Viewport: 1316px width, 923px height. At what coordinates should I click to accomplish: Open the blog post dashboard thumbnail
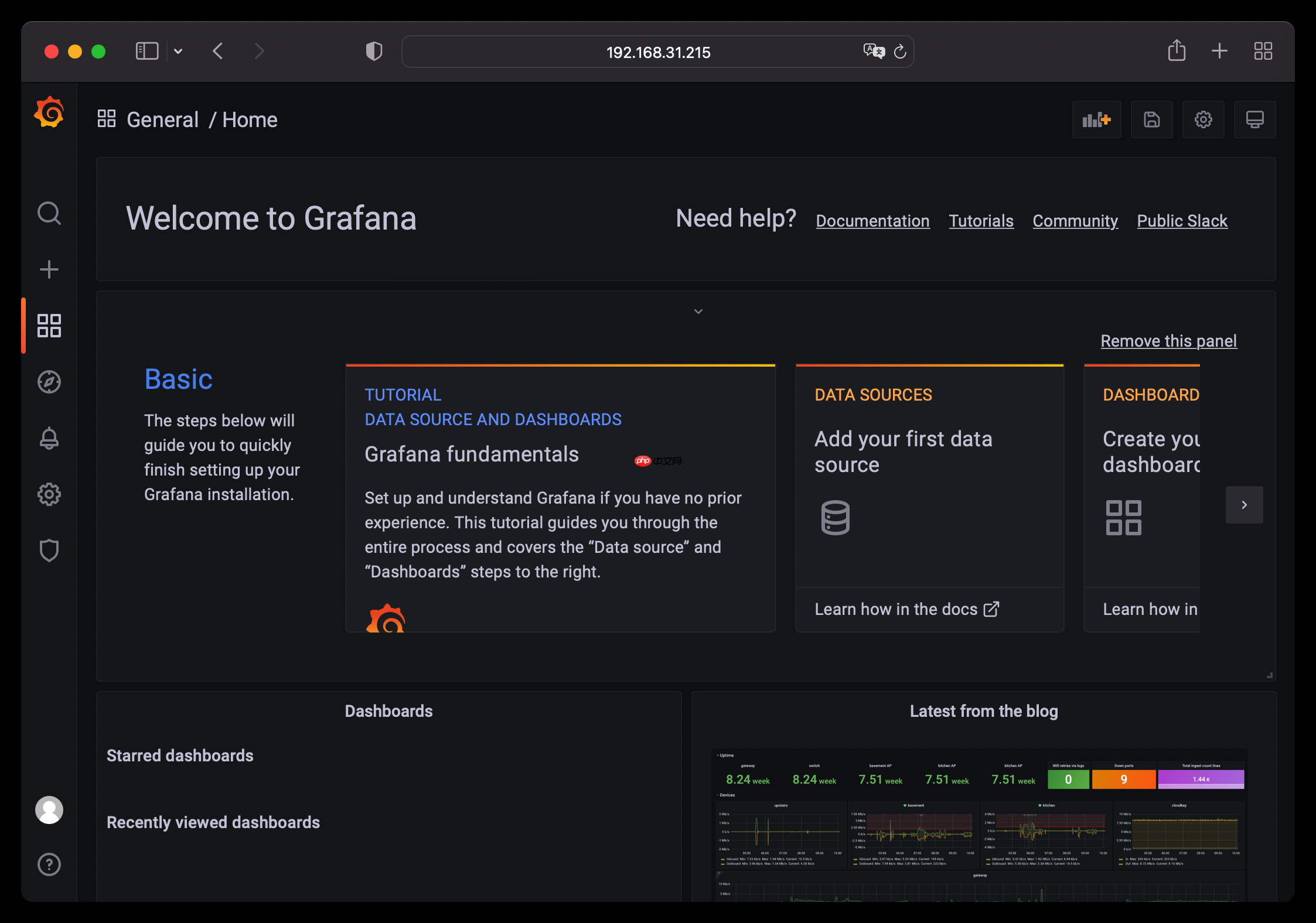(x=979, y=825)
